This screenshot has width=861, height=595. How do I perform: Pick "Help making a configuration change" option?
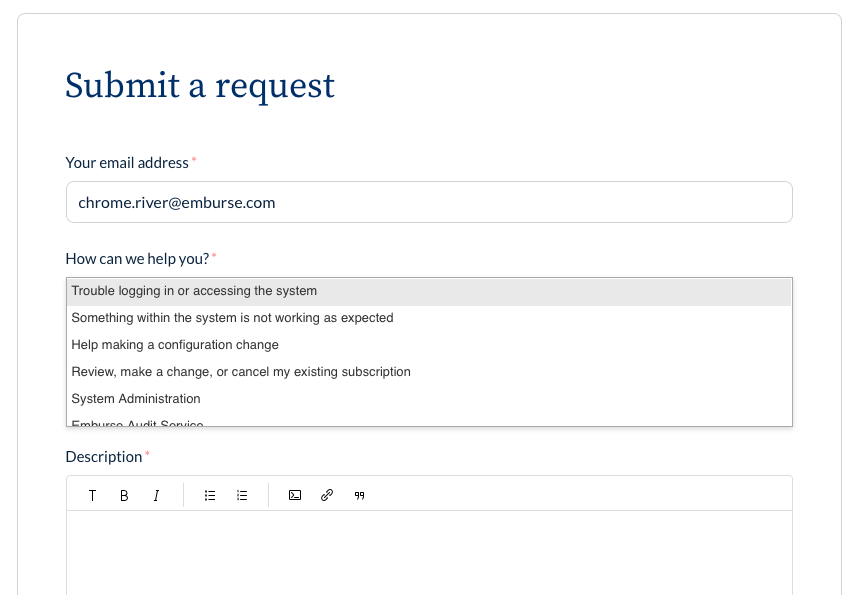coord(175,345)
